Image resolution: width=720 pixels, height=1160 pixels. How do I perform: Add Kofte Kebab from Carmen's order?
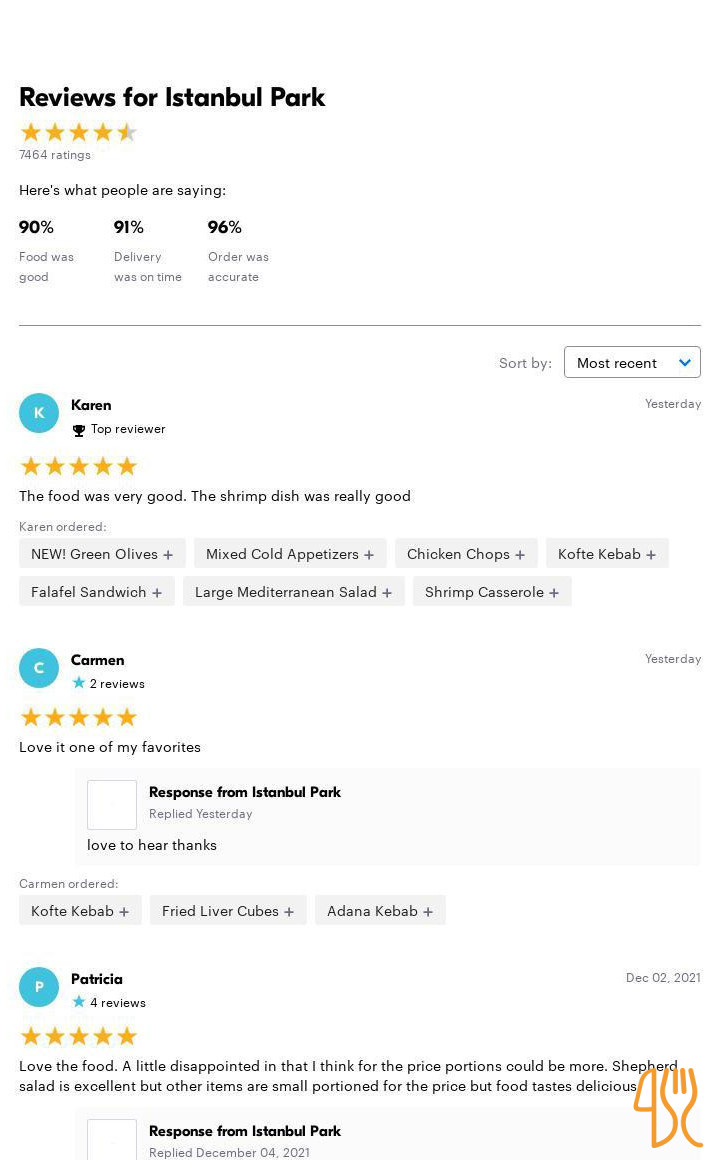(x=80, y=911)
